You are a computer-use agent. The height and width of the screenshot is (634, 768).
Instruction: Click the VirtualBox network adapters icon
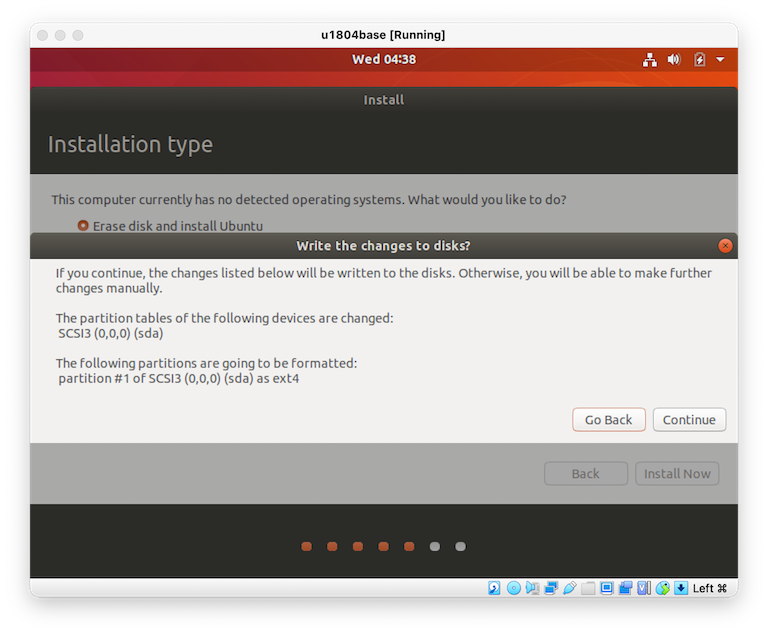click(x=551, y=588)
